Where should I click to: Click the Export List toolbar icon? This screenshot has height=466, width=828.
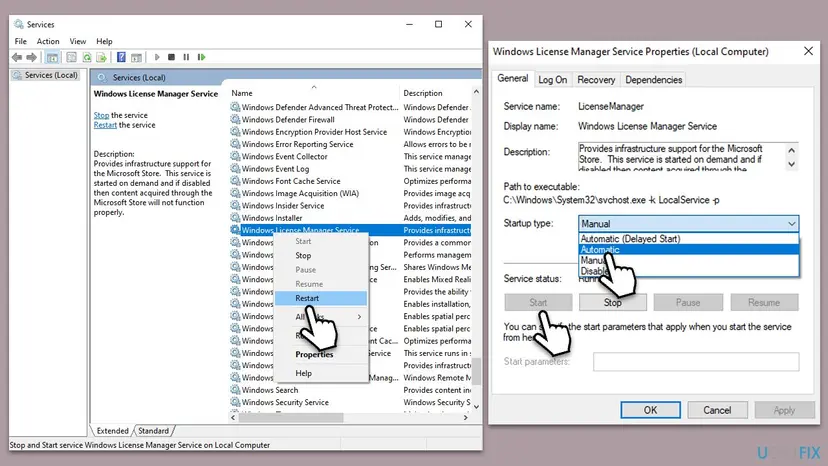pos(101,57)
